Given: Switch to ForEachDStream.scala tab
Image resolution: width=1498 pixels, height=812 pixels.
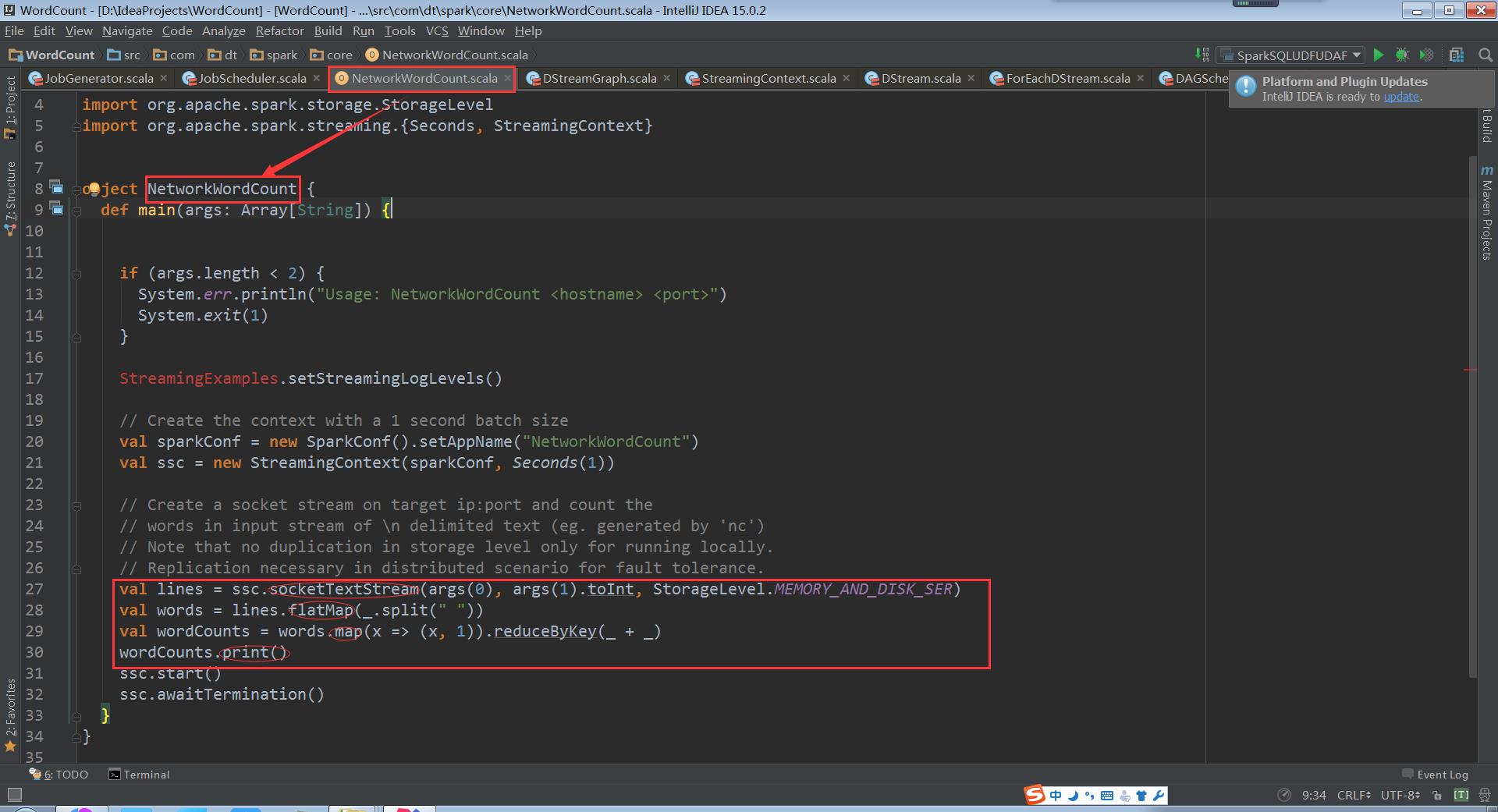Looking at the screenshot, I should (x=1067, y=78).
